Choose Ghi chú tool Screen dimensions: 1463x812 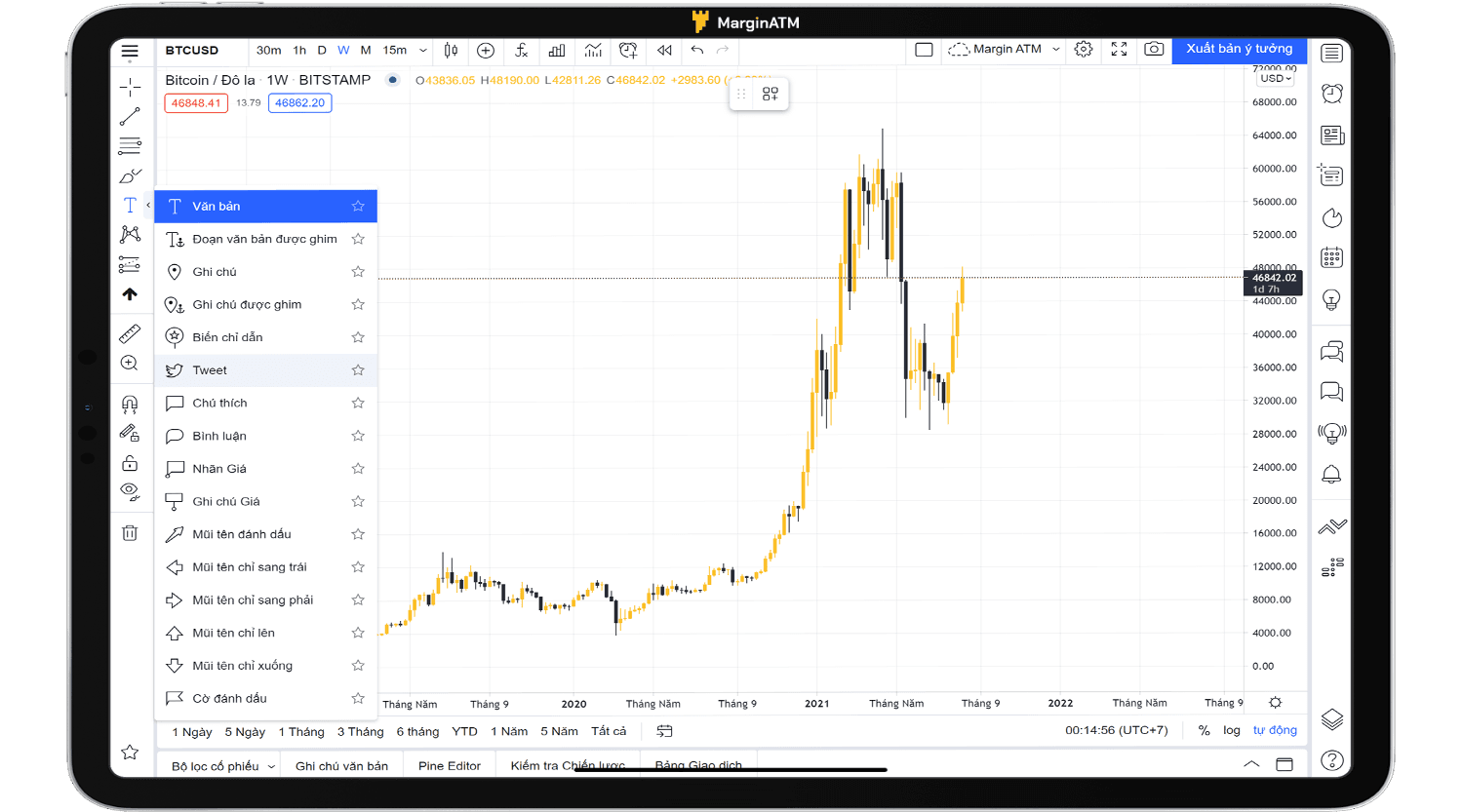coord(265,272)
